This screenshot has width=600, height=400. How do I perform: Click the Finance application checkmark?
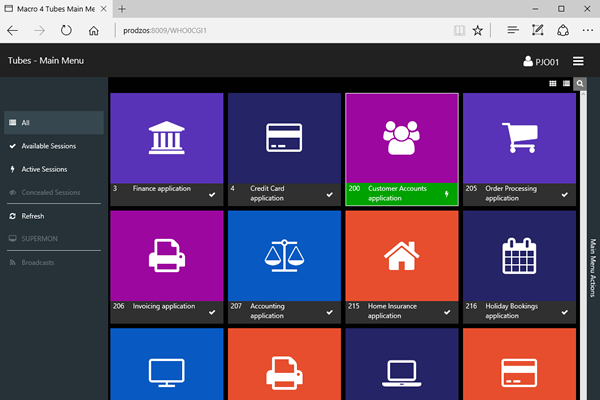tap(212, 195)
